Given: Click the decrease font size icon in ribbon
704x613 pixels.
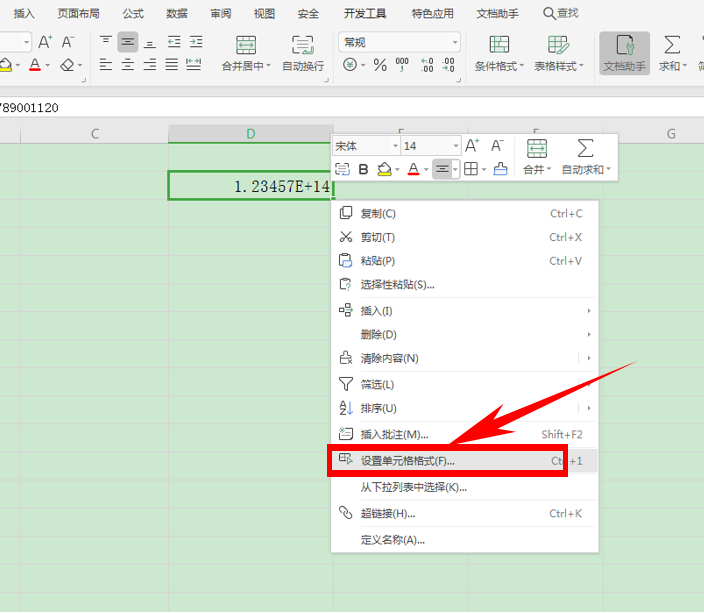Looking at the screenshot, I should tap(68, 42).
